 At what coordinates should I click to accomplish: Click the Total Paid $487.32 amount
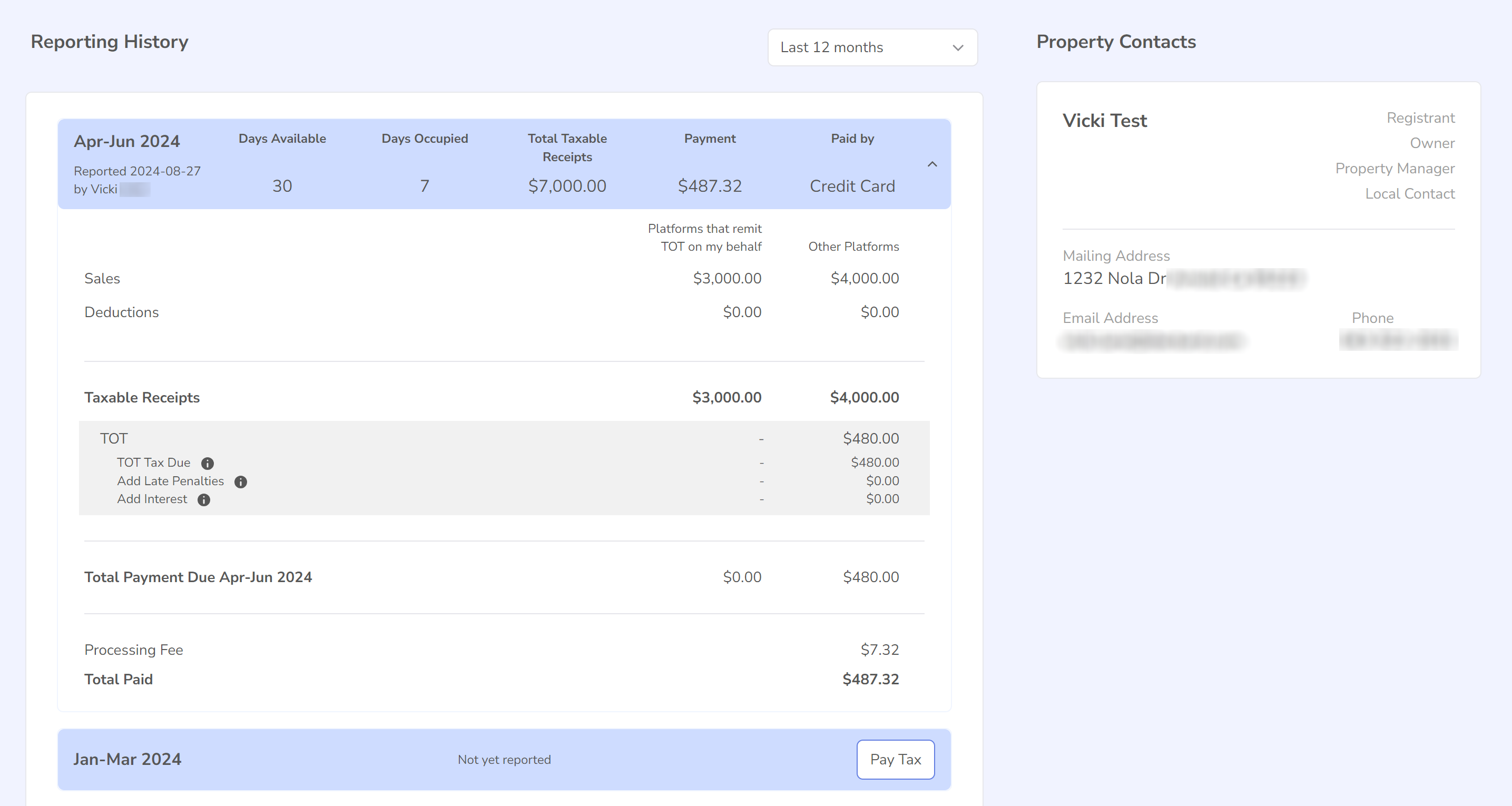(871, 679)
